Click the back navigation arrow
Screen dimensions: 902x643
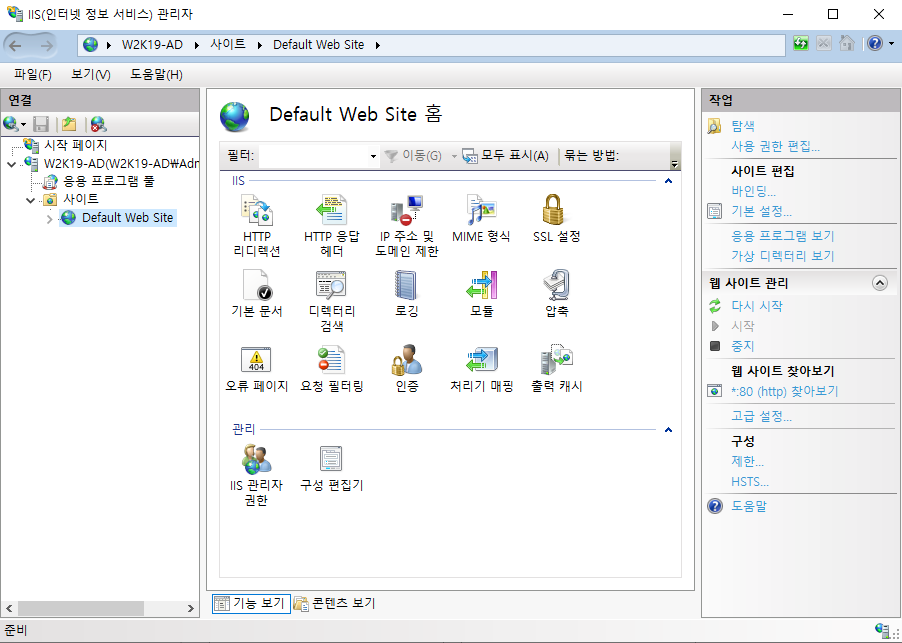[16, 45]
